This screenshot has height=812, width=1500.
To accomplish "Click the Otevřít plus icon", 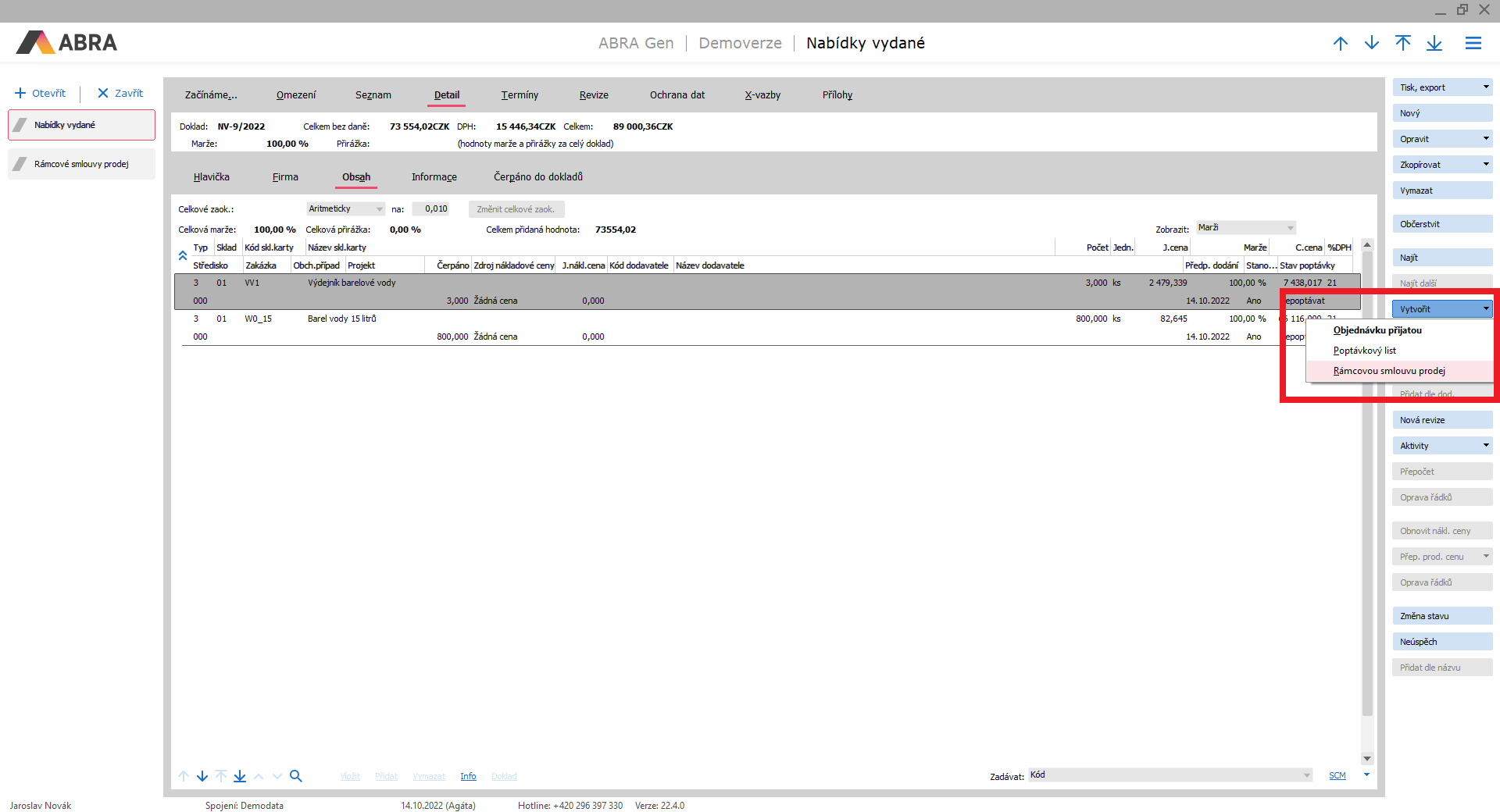I will point(20,94).
